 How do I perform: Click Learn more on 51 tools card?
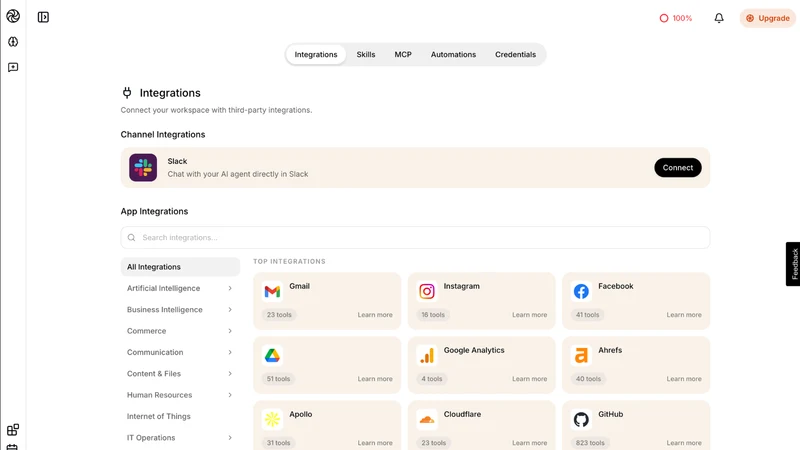coord(375,379)
